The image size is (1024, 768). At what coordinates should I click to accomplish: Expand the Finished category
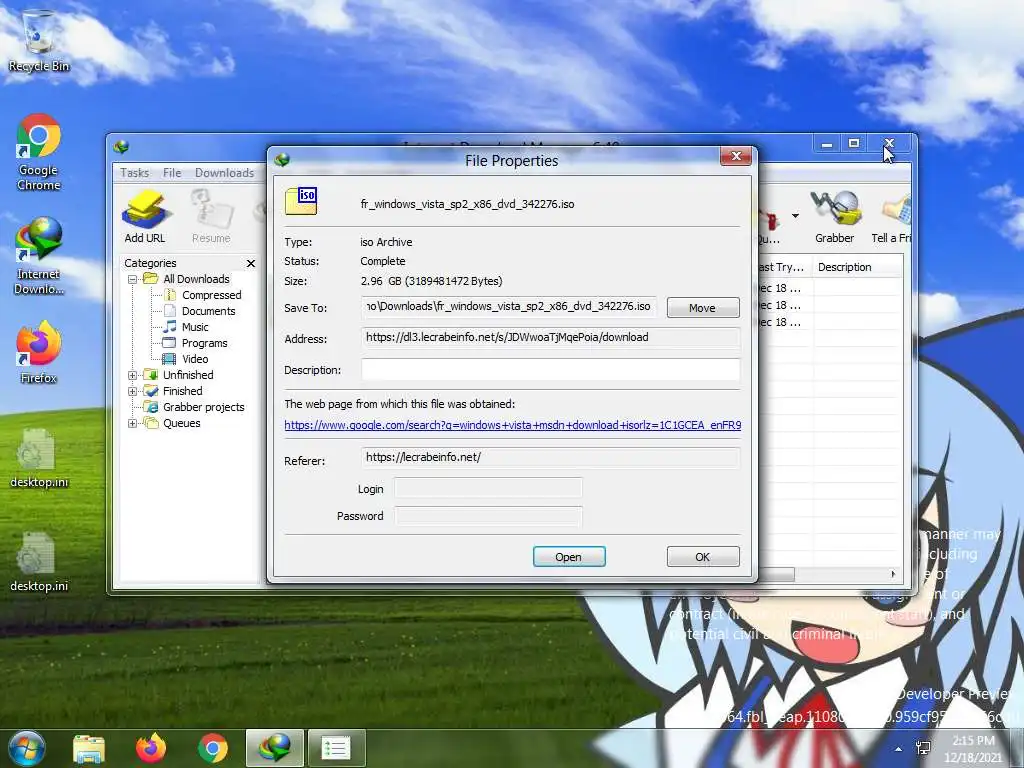[x=133, y=391]
